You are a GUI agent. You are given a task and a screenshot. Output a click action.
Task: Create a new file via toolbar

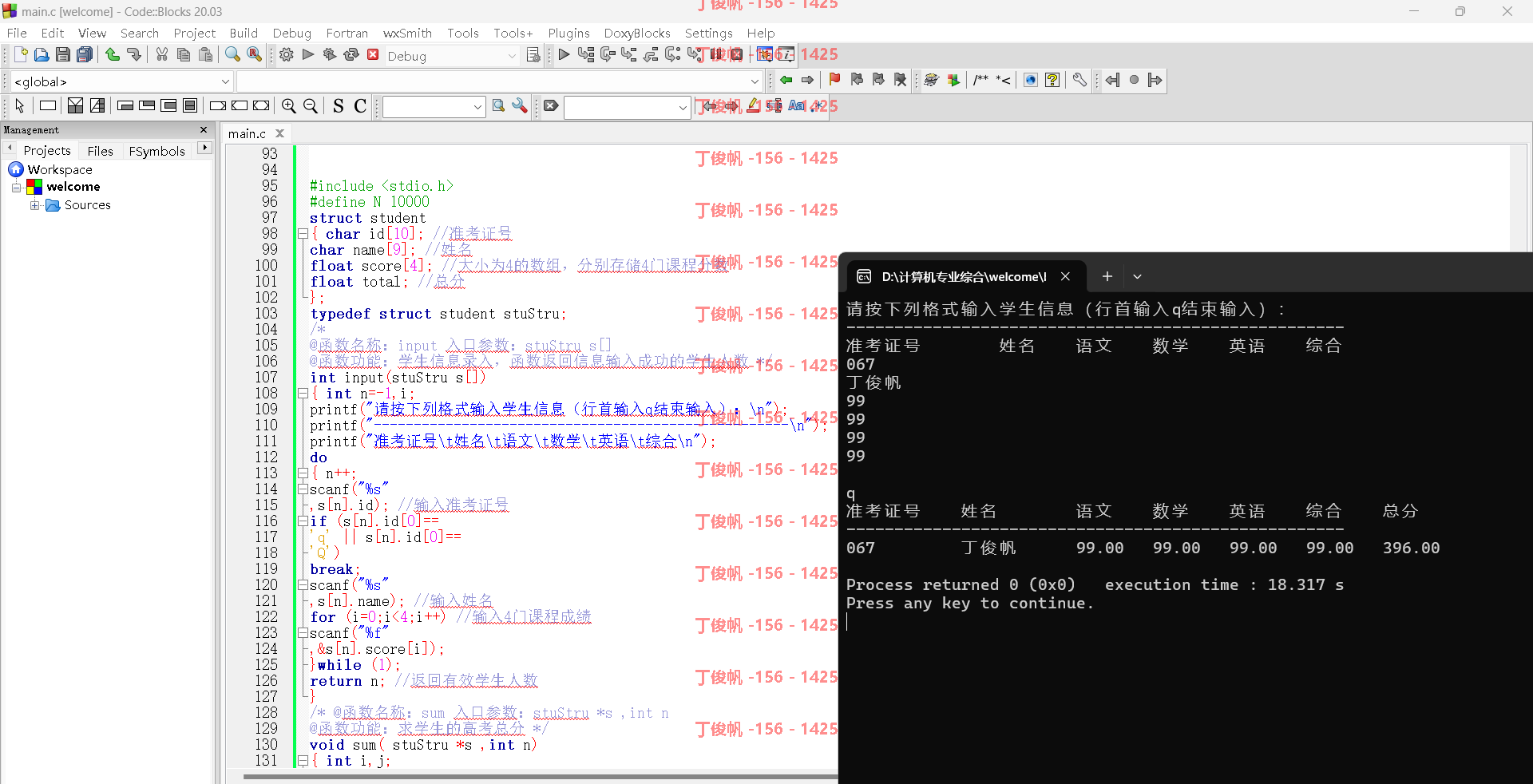click(21, 55)
